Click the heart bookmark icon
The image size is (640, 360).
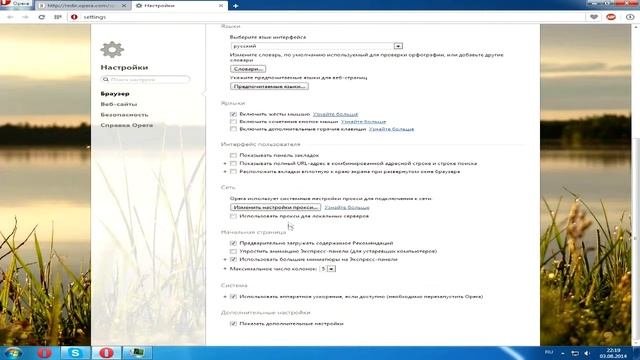tap(594, 17)
